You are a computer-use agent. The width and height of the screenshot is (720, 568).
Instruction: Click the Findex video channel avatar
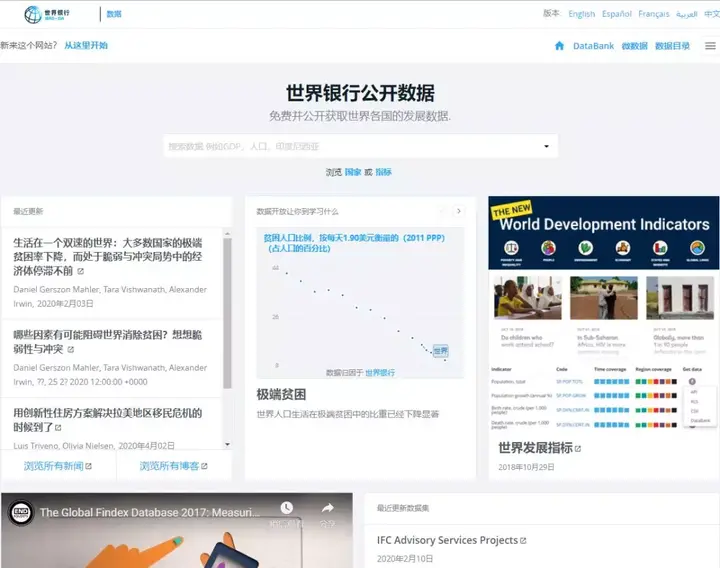click(x=21, y=512)
